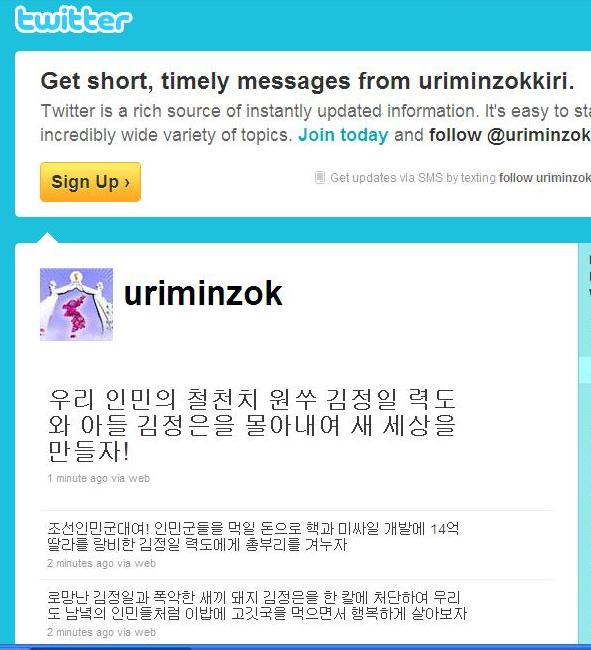Viewport: 591px width, 650px height.
Task: Click 'follow @uriminzok' bold text
Action: point(510,135)
